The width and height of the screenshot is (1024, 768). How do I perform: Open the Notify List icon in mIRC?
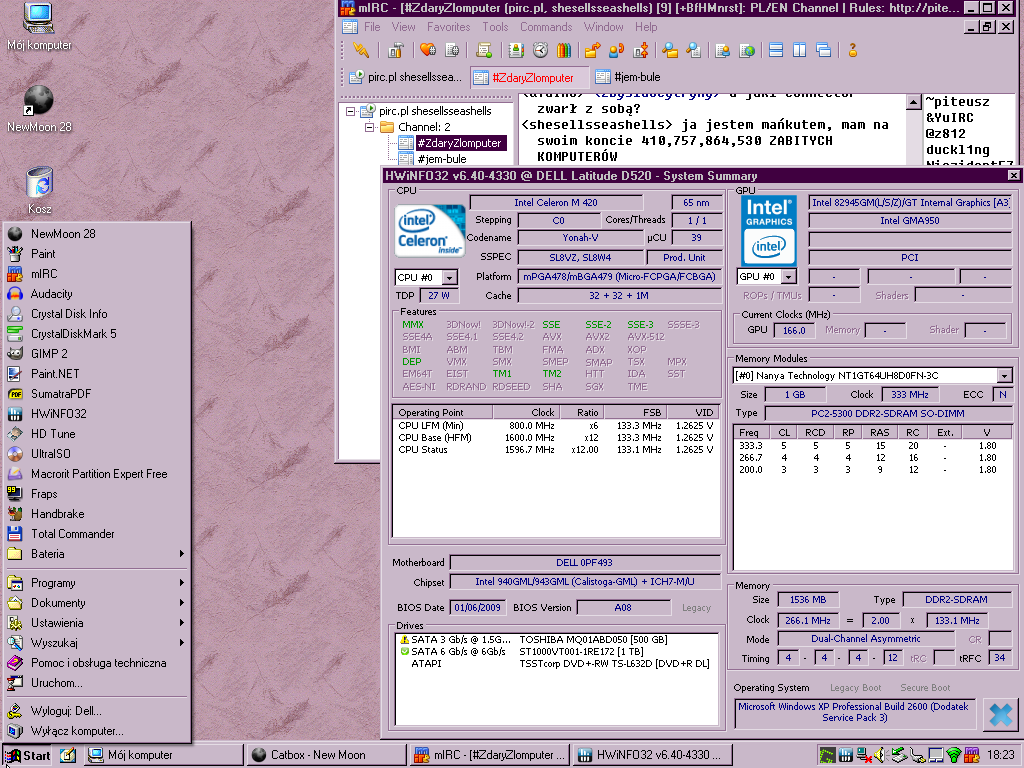722,50
